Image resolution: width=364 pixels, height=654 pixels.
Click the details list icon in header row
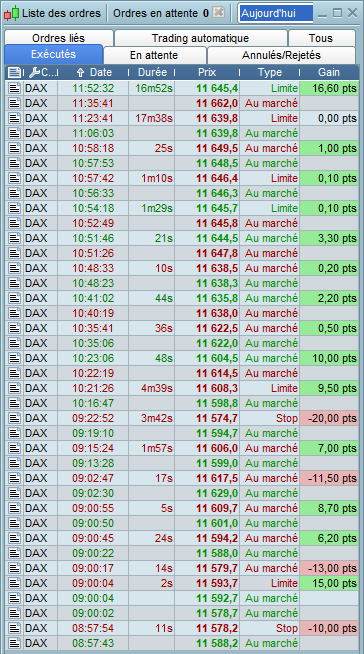point(14,73)
